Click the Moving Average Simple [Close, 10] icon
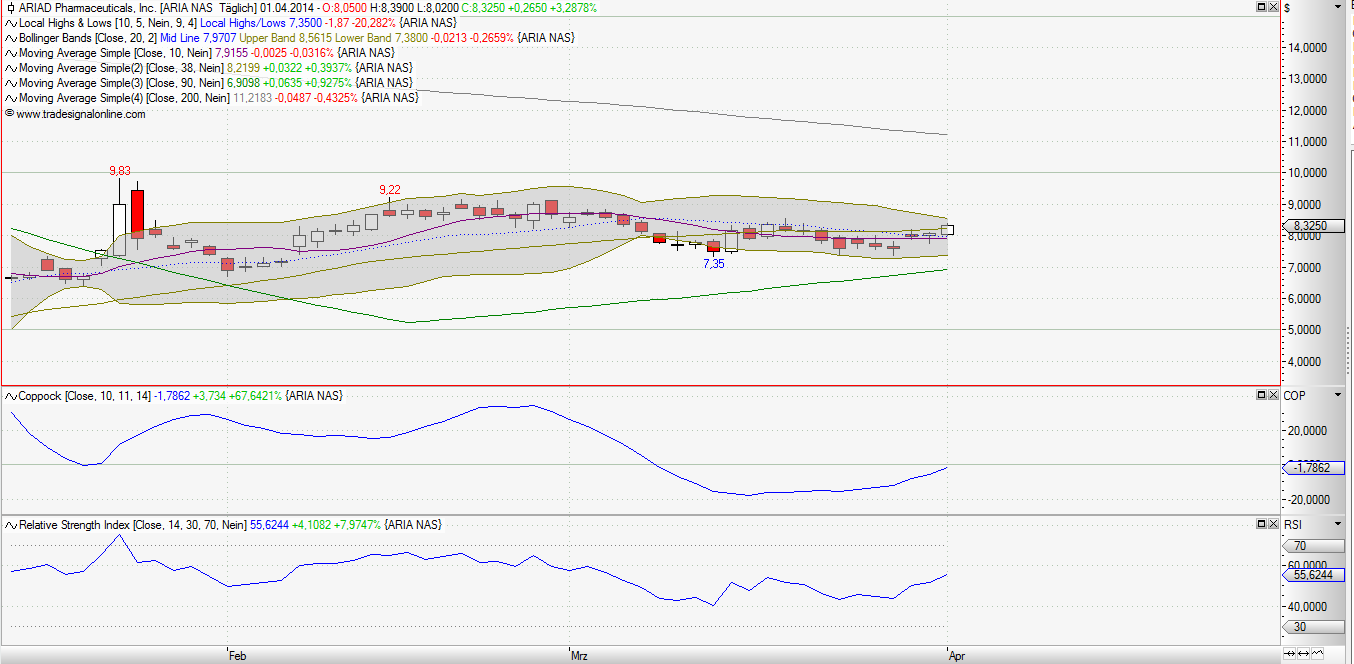Screen dimensions: 1354x664 [x=10, y=52]
